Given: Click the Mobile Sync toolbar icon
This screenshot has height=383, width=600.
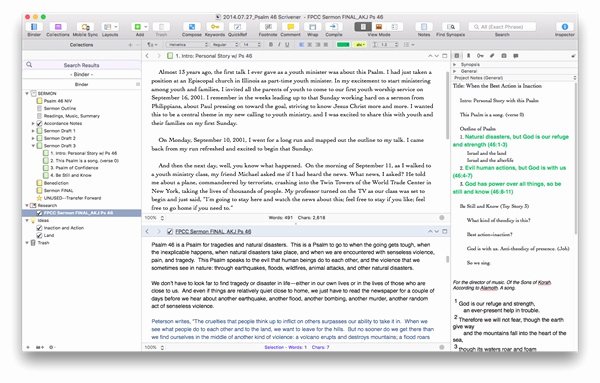Looking at the screenshot, I should pos(85,27).
